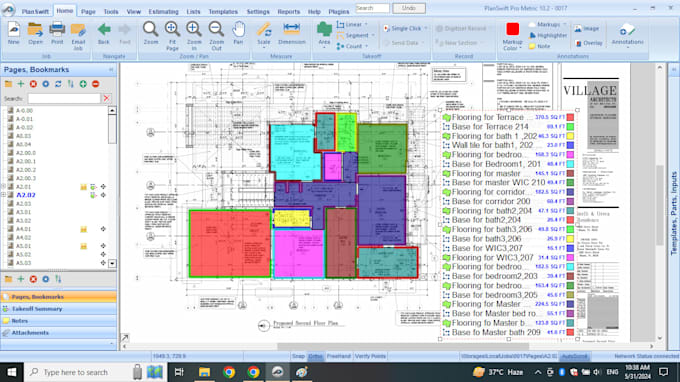The width and height of the screenshot is (680, 382).
Task: Click the Undo button
Action: pos(409,8)
